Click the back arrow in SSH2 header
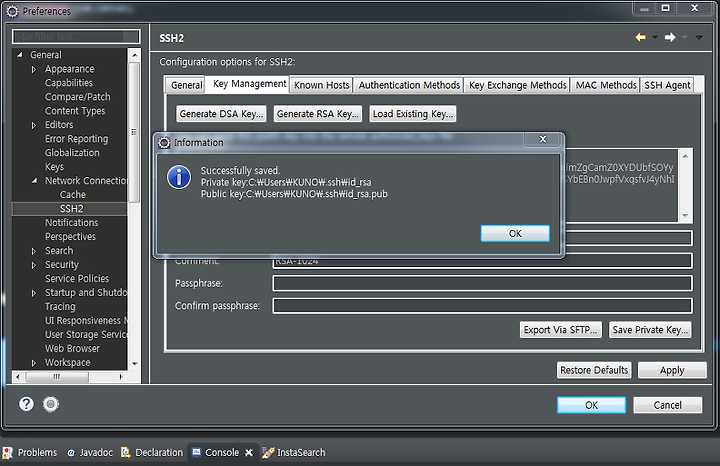Image resolution: width=720 pixels, height=466 pixels. [x=640, y=37]
